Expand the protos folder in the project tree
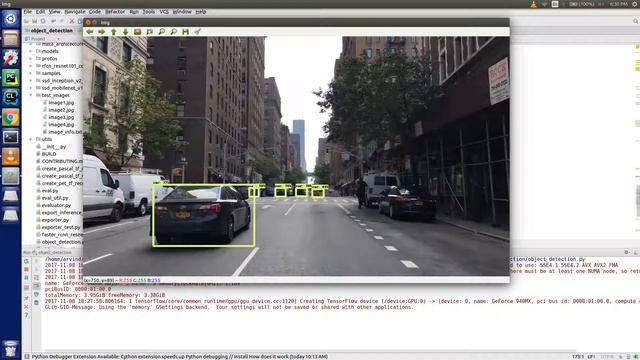 pyautogui.click(x=31, y=59)
